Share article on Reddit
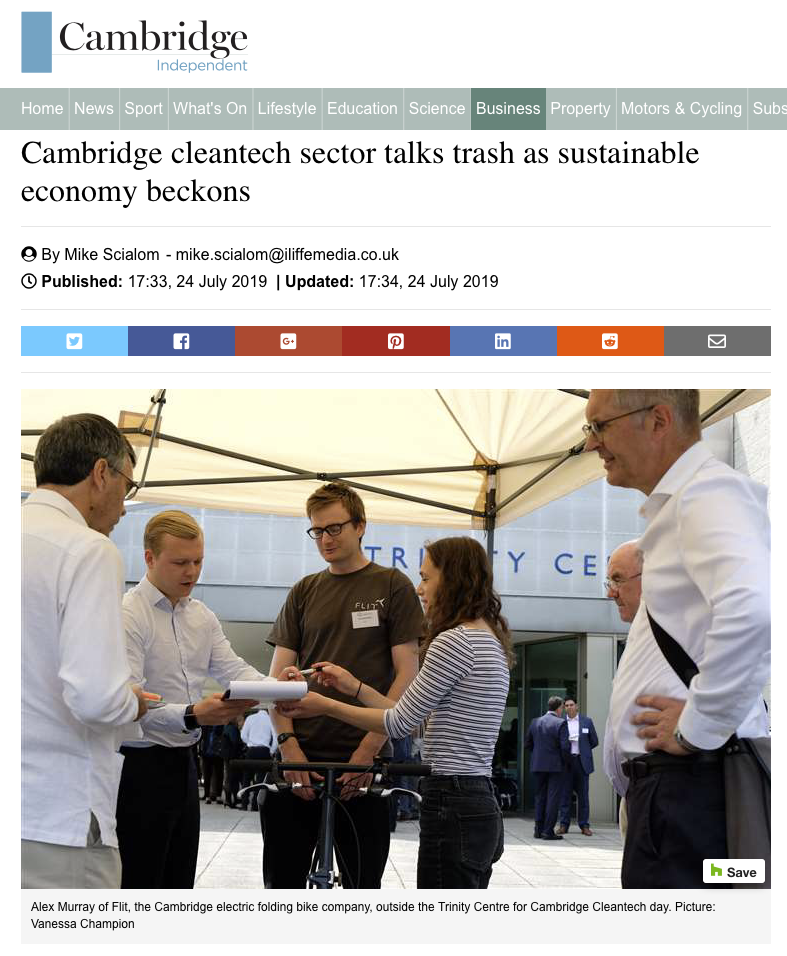This screenshot has height=956, width=787. click(610, 341)
